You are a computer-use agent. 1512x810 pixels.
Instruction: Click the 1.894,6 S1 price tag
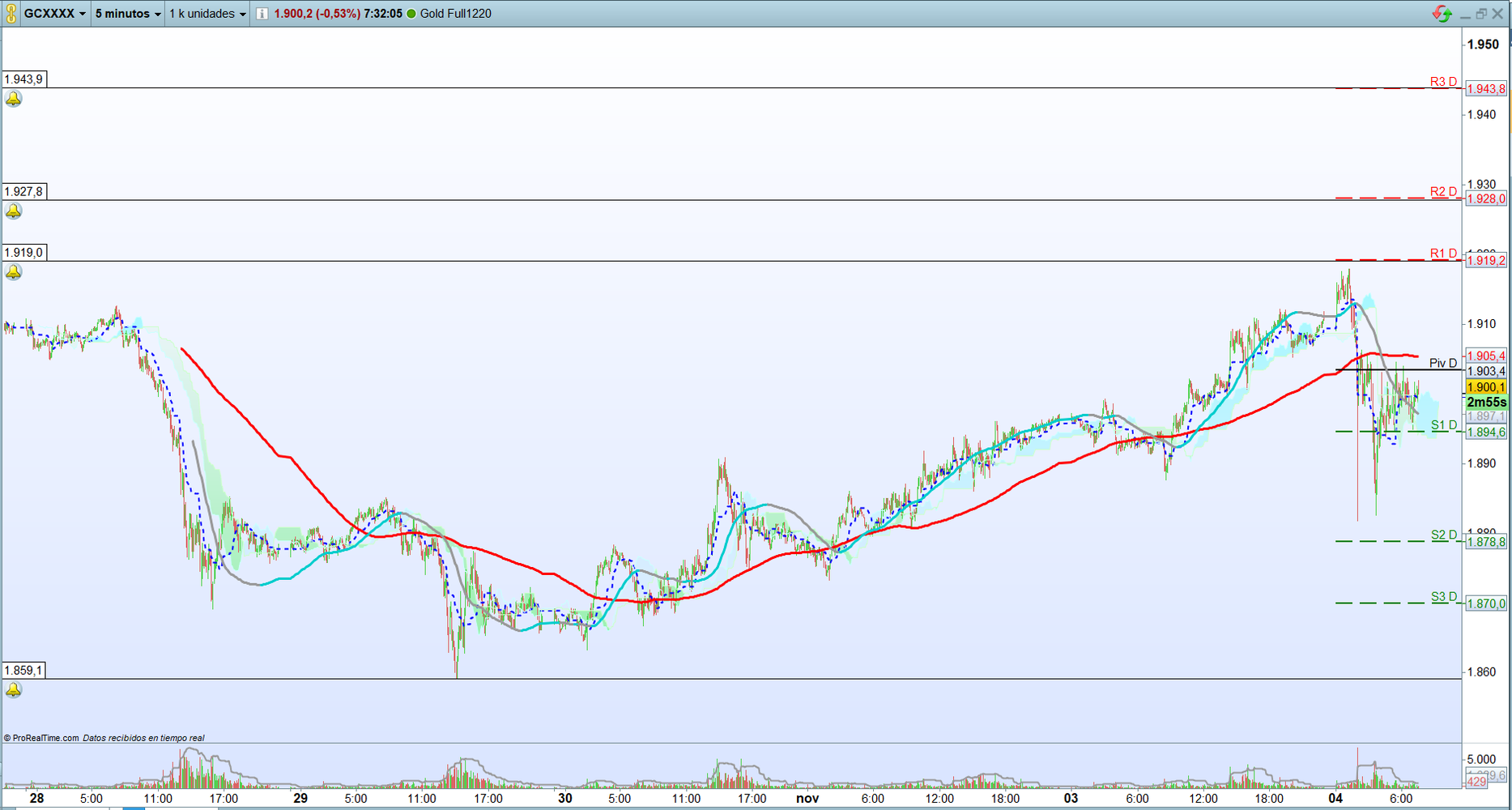[x=1487, y=433]
